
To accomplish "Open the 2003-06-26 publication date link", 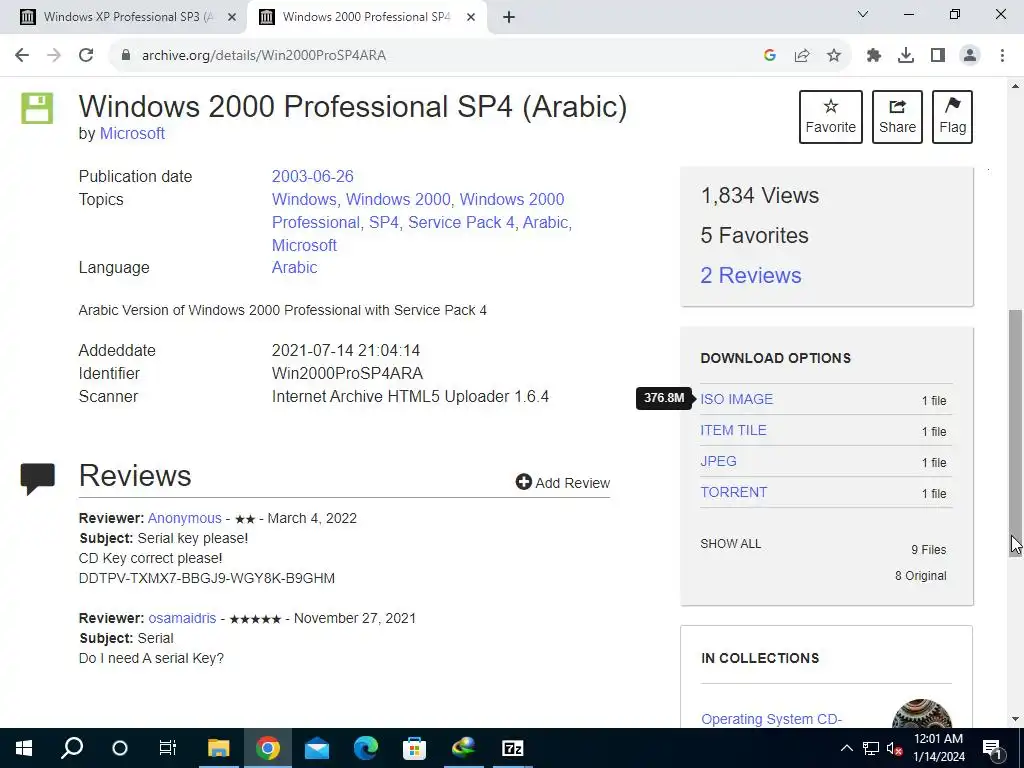I will click(x=312, y=176).
